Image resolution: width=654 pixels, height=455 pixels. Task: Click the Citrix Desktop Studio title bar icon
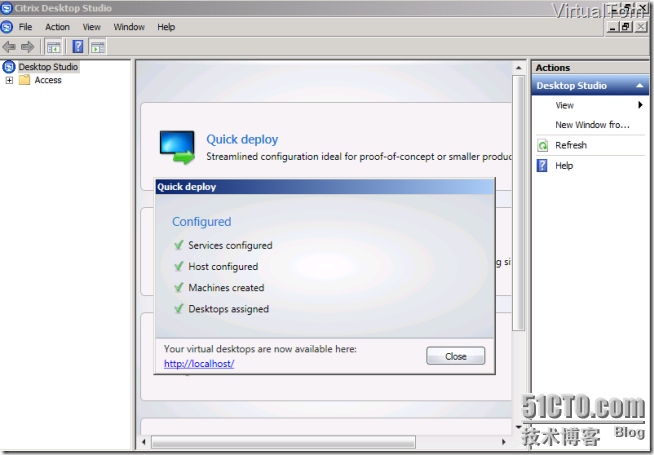click(x=7, y=8)
